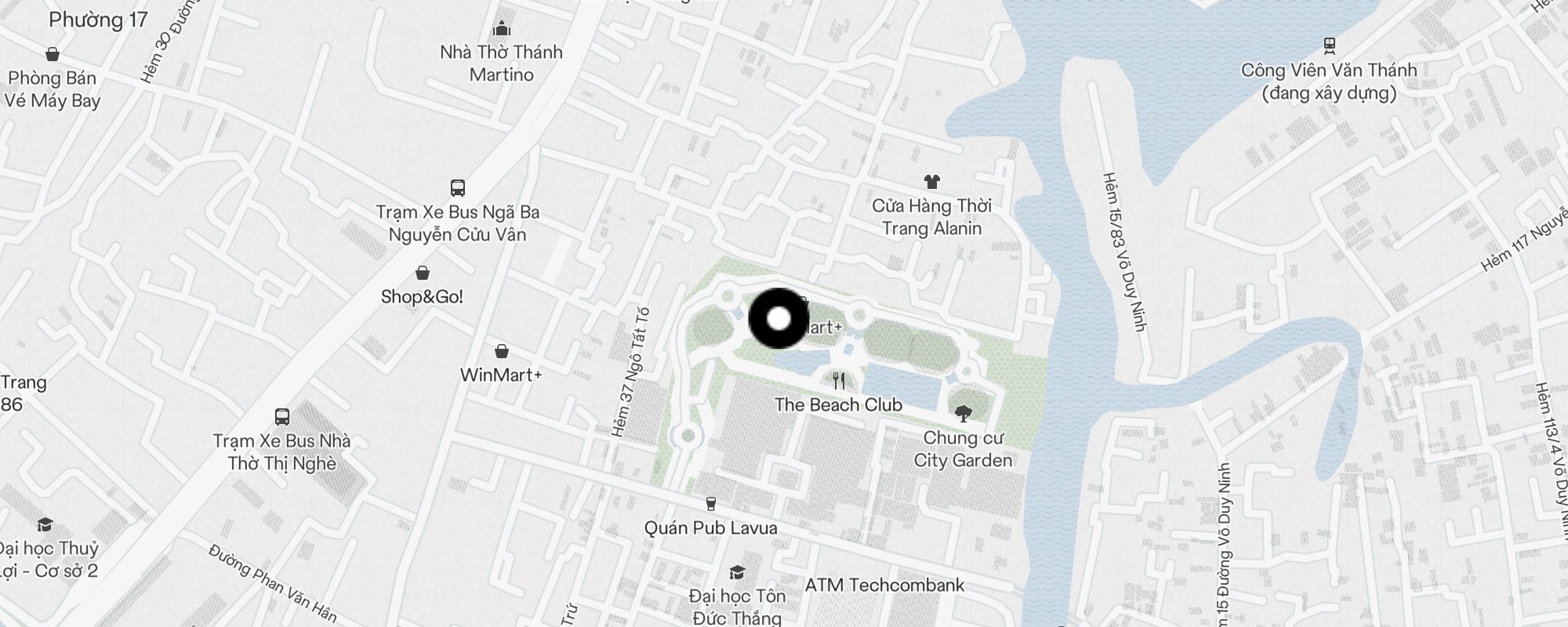Click the Phòng Bán Vé Máy Bay basket icon
Screen dimensions: 1568x627
pyautogui.click(x=53, y=54)
